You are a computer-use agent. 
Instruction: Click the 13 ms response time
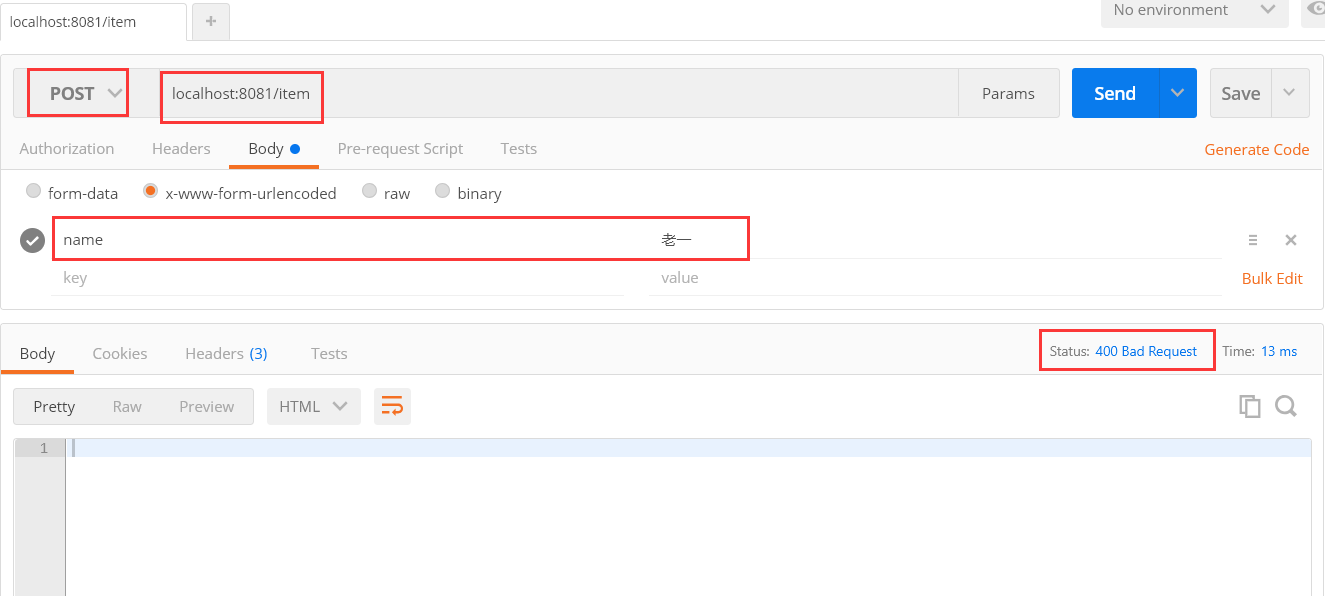(x=1279, y=351)
